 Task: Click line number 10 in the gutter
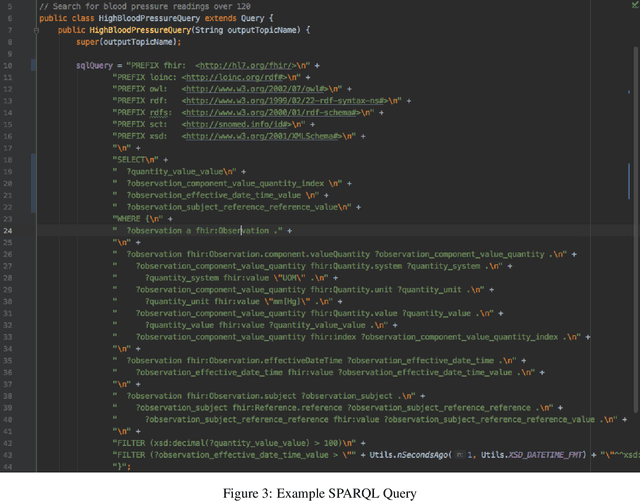(9, 65)
